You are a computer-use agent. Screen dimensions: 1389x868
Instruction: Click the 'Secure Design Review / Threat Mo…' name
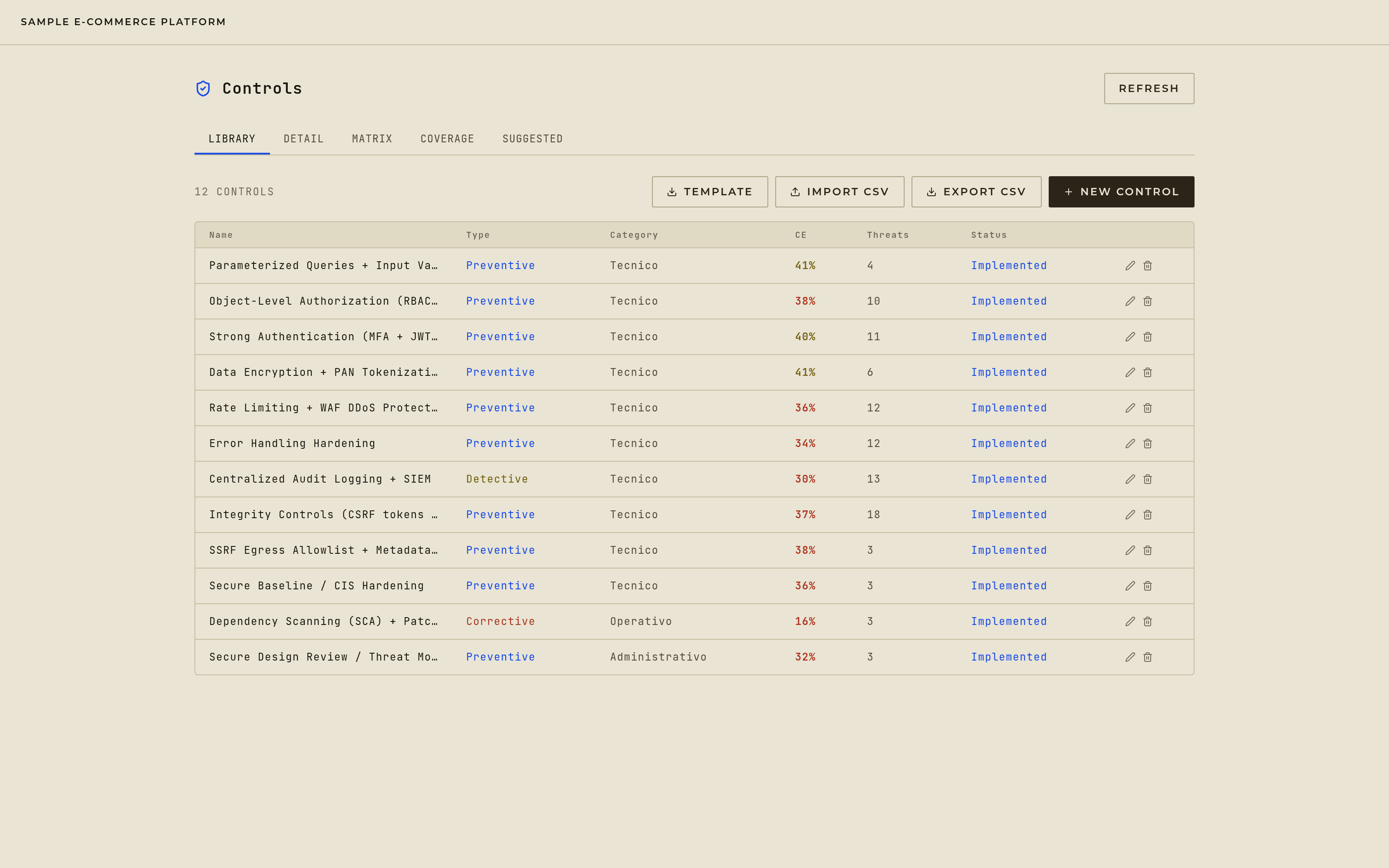coord(323,658)
